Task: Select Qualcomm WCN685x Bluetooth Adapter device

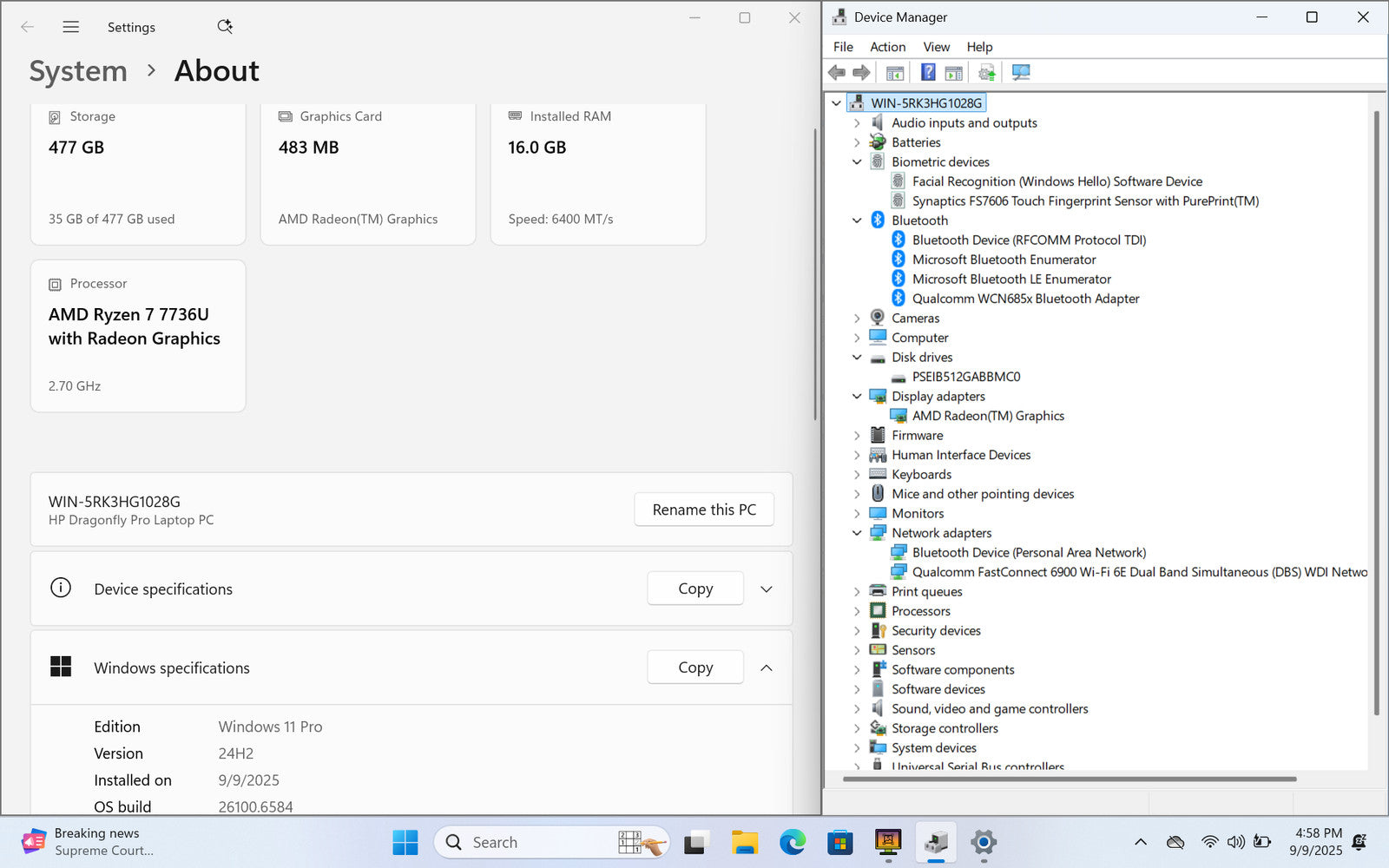Action: point(1025,299)
